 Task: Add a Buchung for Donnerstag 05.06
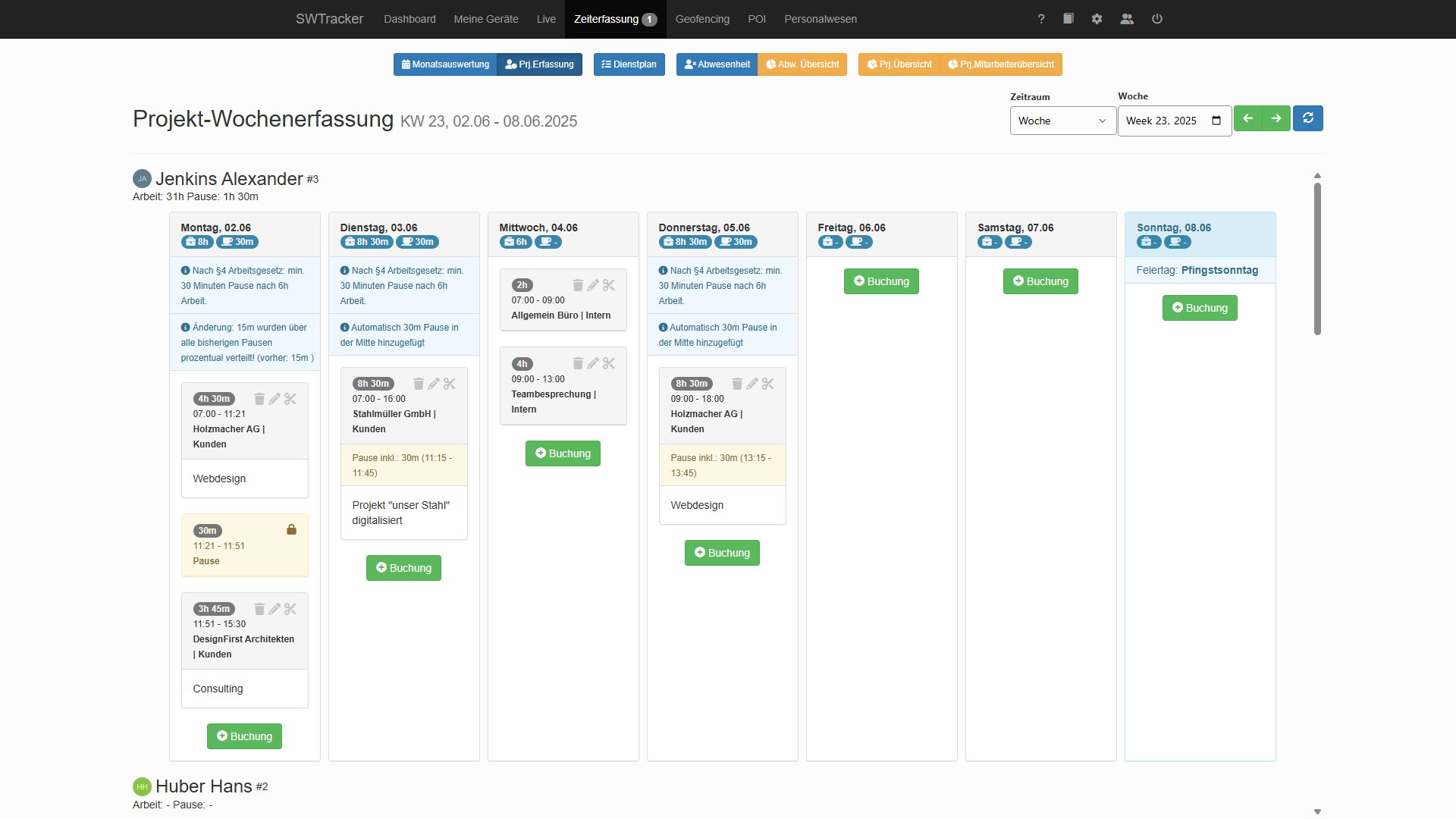[x=722, y=553]
